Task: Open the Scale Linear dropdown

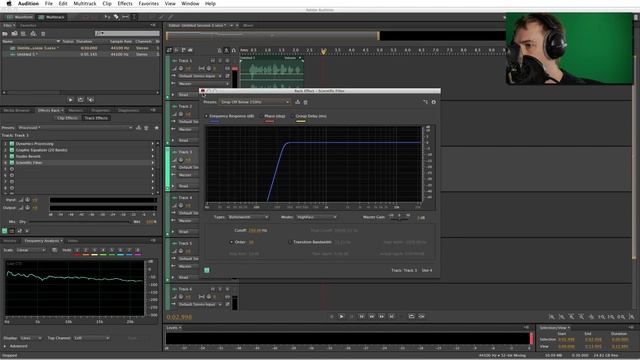Action: 31,250
